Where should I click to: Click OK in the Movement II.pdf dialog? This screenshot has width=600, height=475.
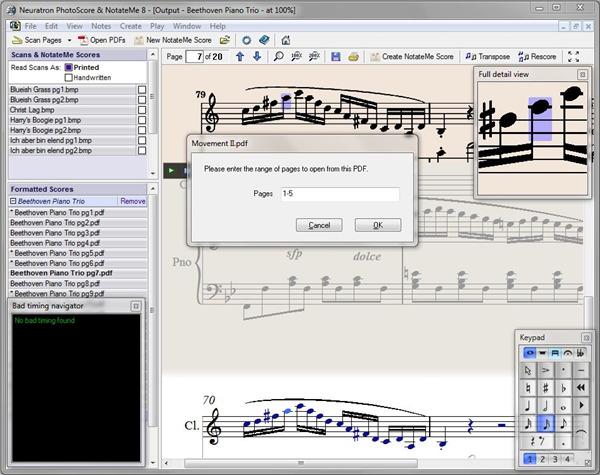coord(378,225)
